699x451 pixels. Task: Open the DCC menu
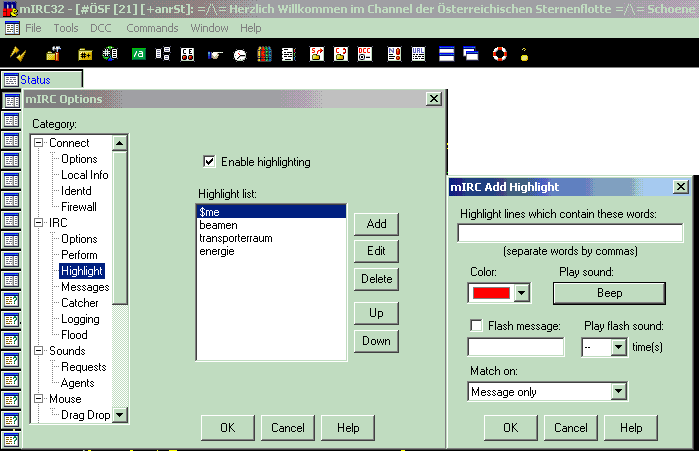point(101,28)
